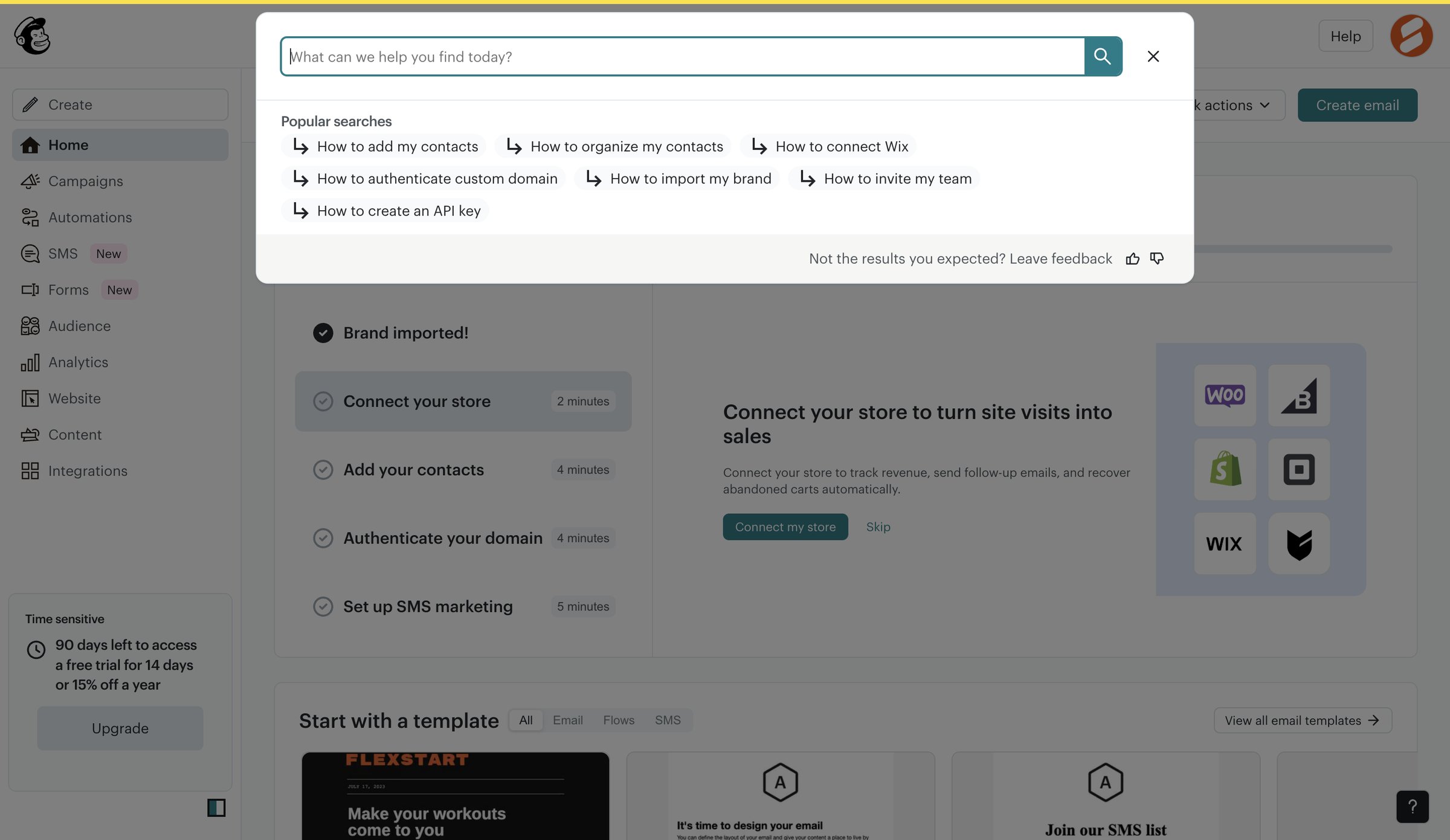
Task: Open the question mark help widget
Action: [1413, 806]
